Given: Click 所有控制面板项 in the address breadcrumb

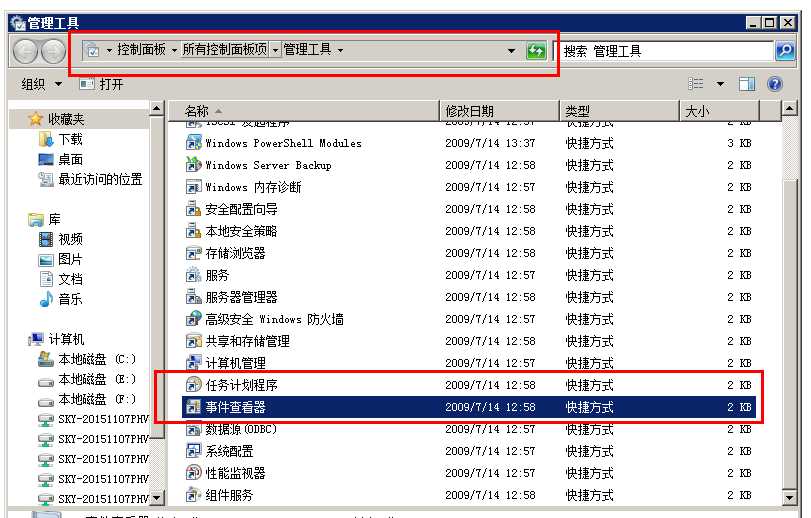Looking at the screenshot, I should pyautogui.click(x=224, y=50).
